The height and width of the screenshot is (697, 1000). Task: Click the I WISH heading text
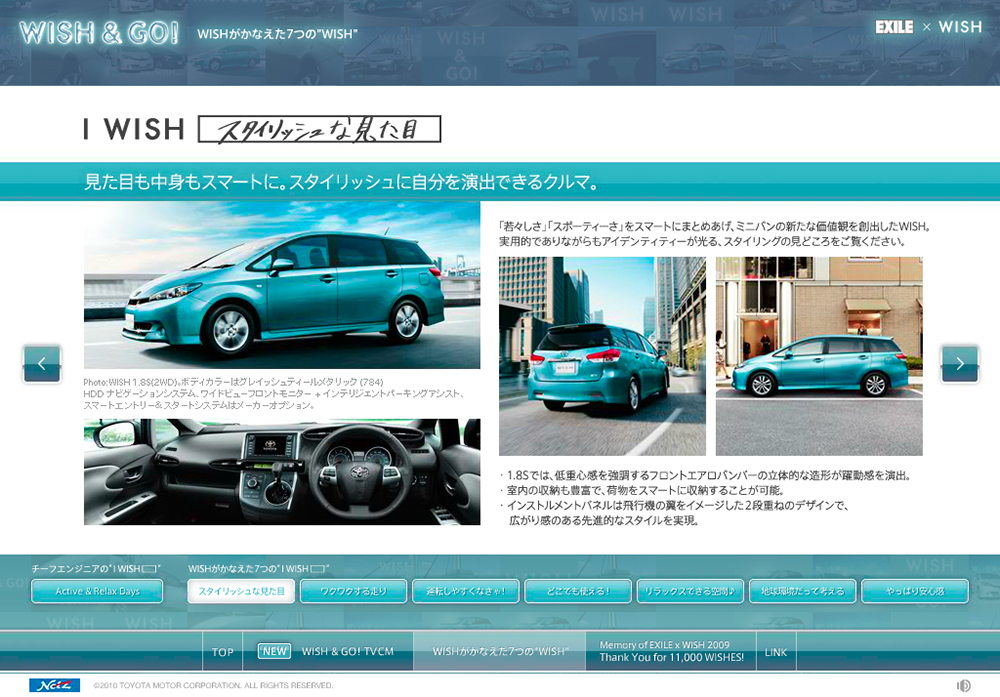(x=134, y=129)
